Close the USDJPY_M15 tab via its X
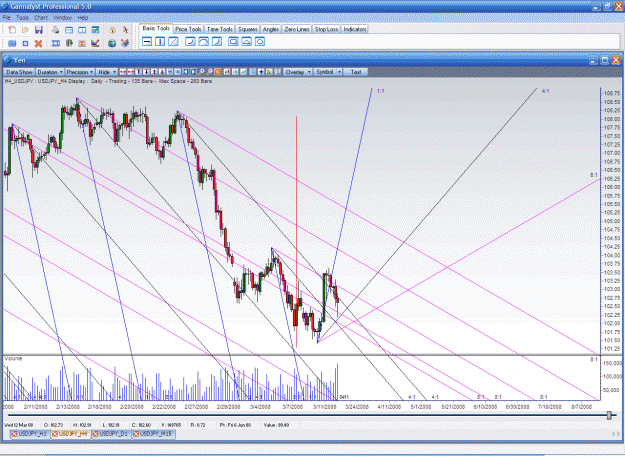This screenshot has width=625, height=456. (x=136, y=434)
